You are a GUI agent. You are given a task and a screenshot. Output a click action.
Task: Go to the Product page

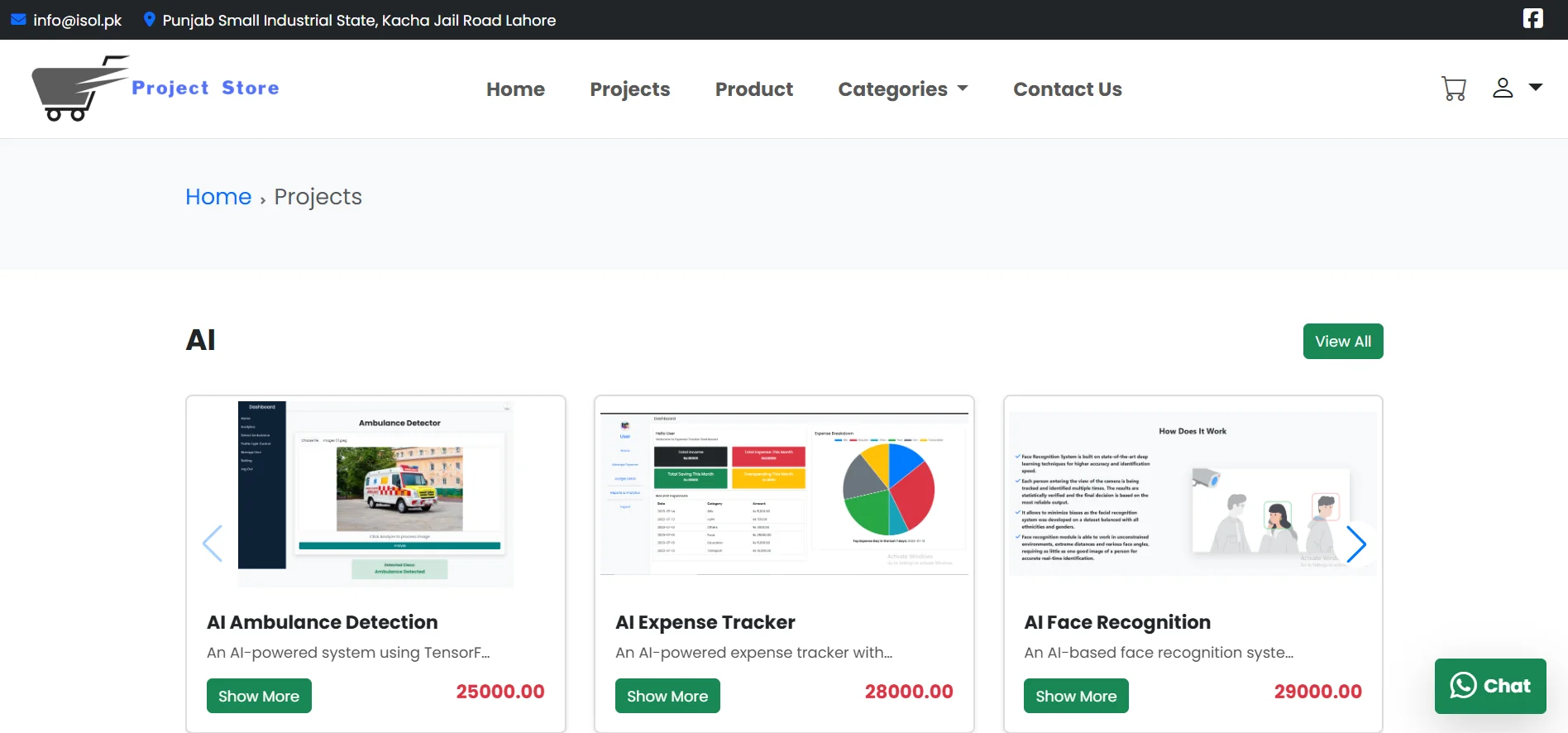[x=753, y=89]
